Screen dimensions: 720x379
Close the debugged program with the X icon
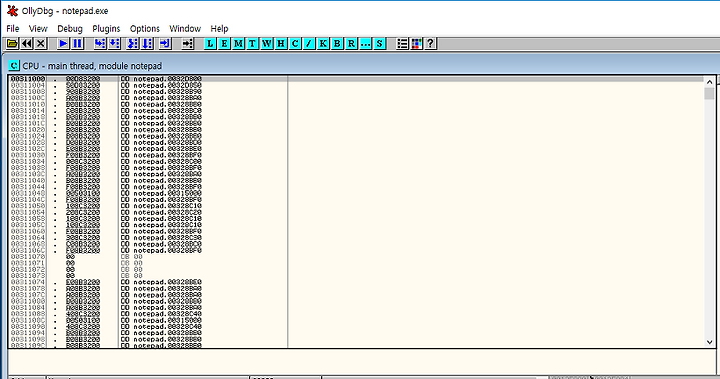[41, 44]
